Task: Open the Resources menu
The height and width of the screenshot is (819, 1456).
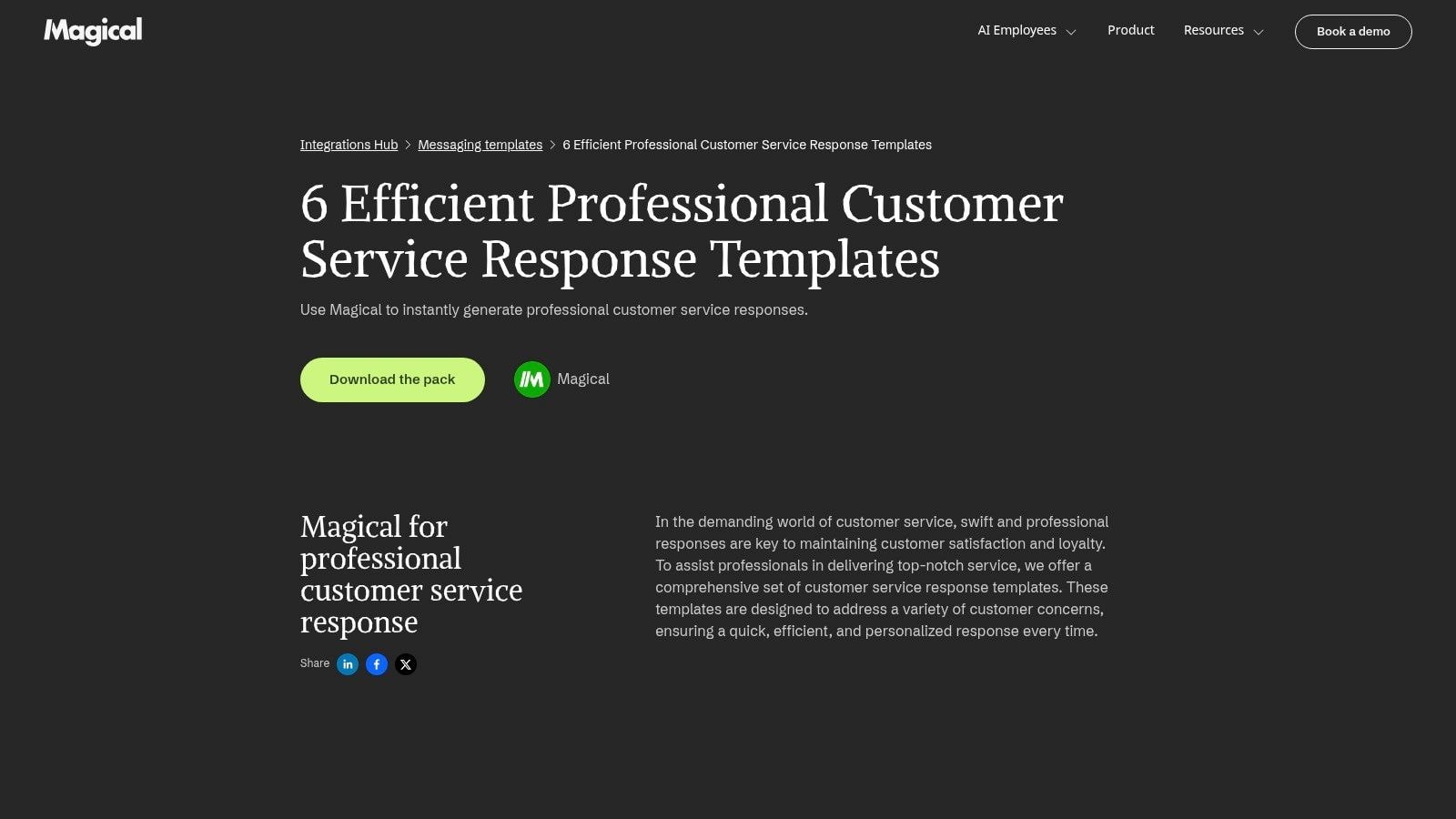Action: [x=1213, y=30]
